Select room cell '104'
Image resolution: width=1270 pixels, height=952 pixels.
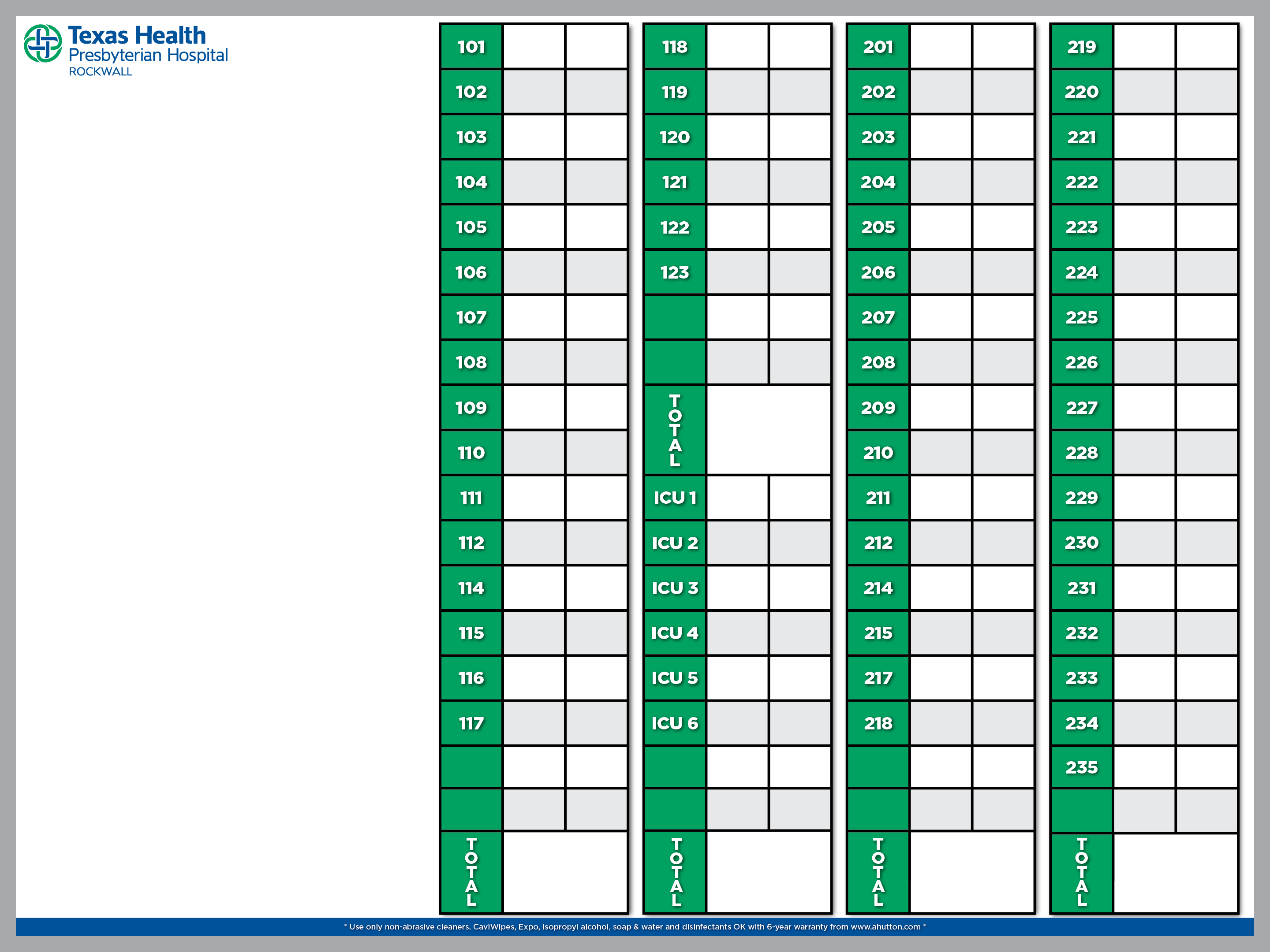coord(471,182)
